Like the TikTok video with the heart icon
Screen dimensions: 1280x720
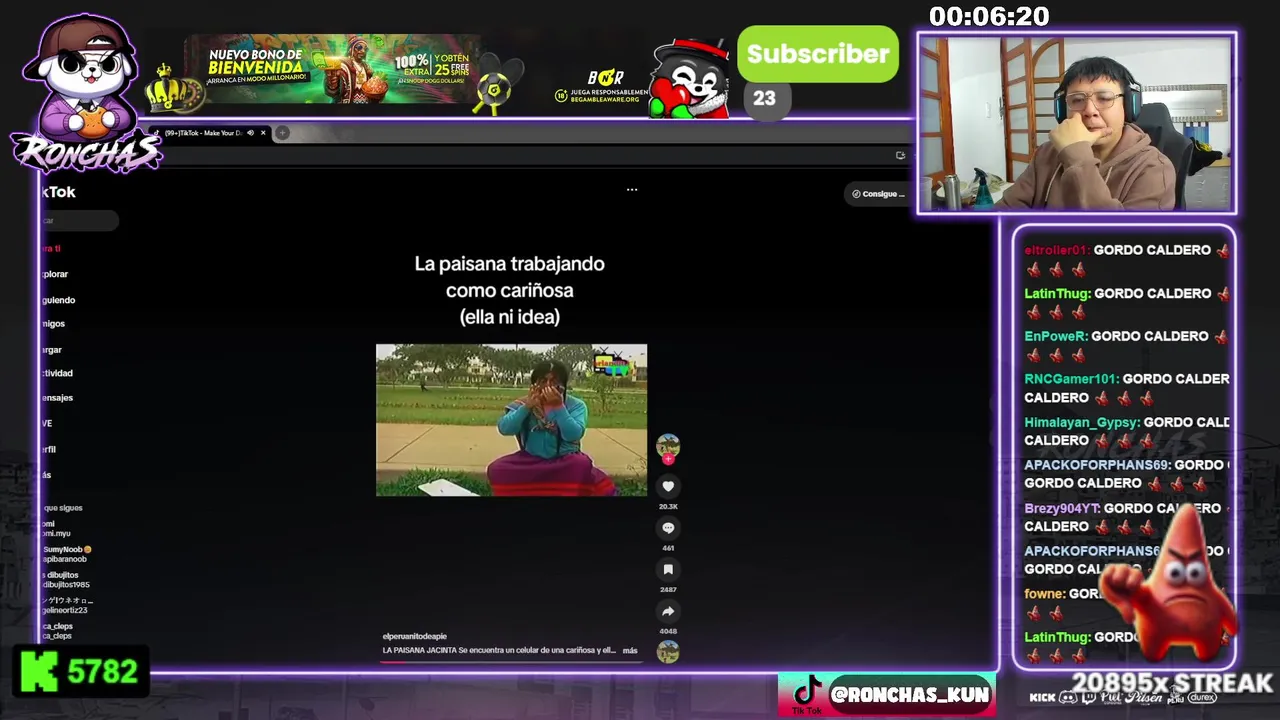(668, 486)
